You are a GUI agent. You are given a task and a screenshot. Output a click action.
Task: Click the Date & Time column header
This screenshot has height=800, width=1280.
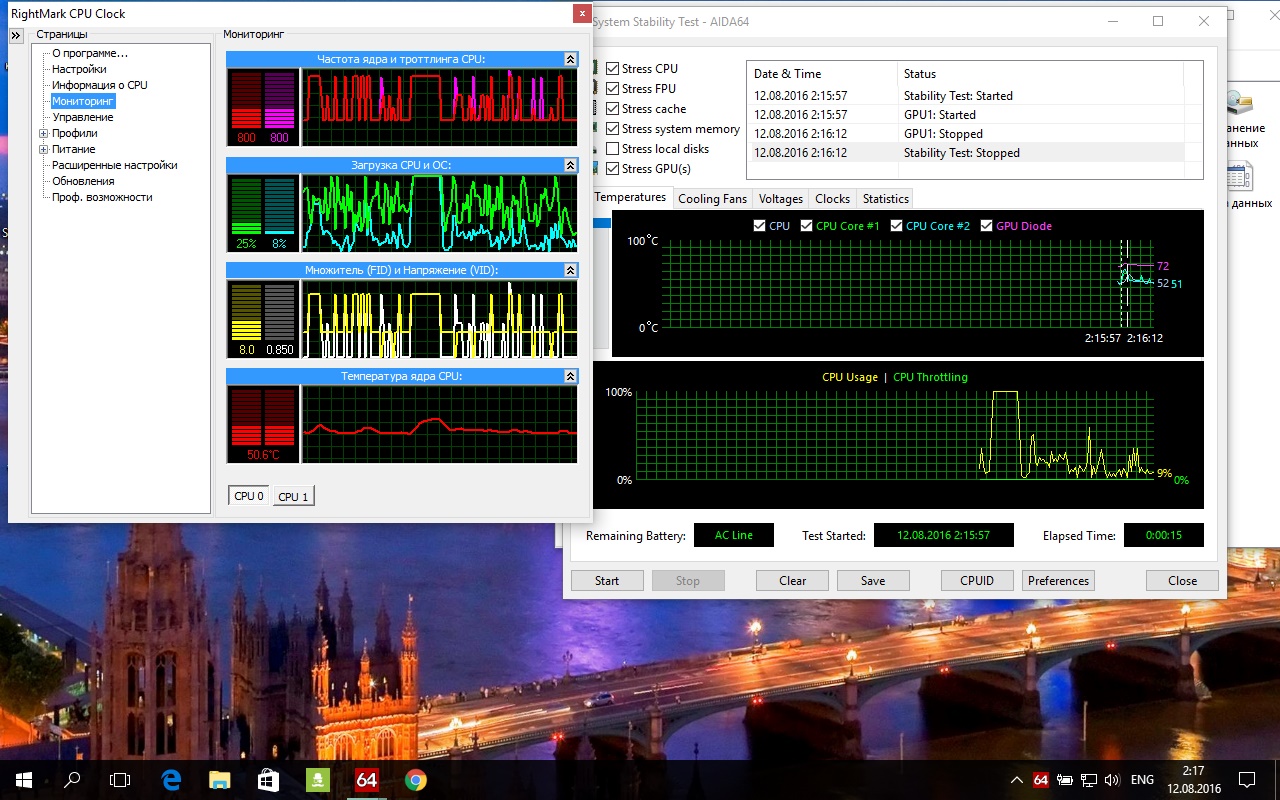tap(822, 73)
